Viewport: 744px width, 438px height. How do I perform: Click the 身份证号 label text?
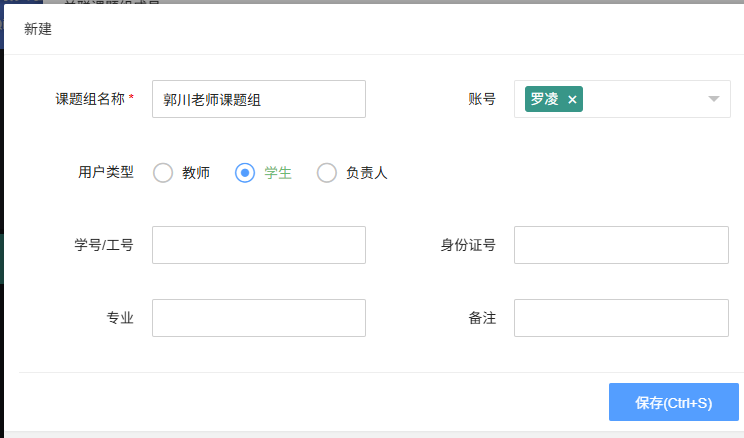tap(468, 245)
